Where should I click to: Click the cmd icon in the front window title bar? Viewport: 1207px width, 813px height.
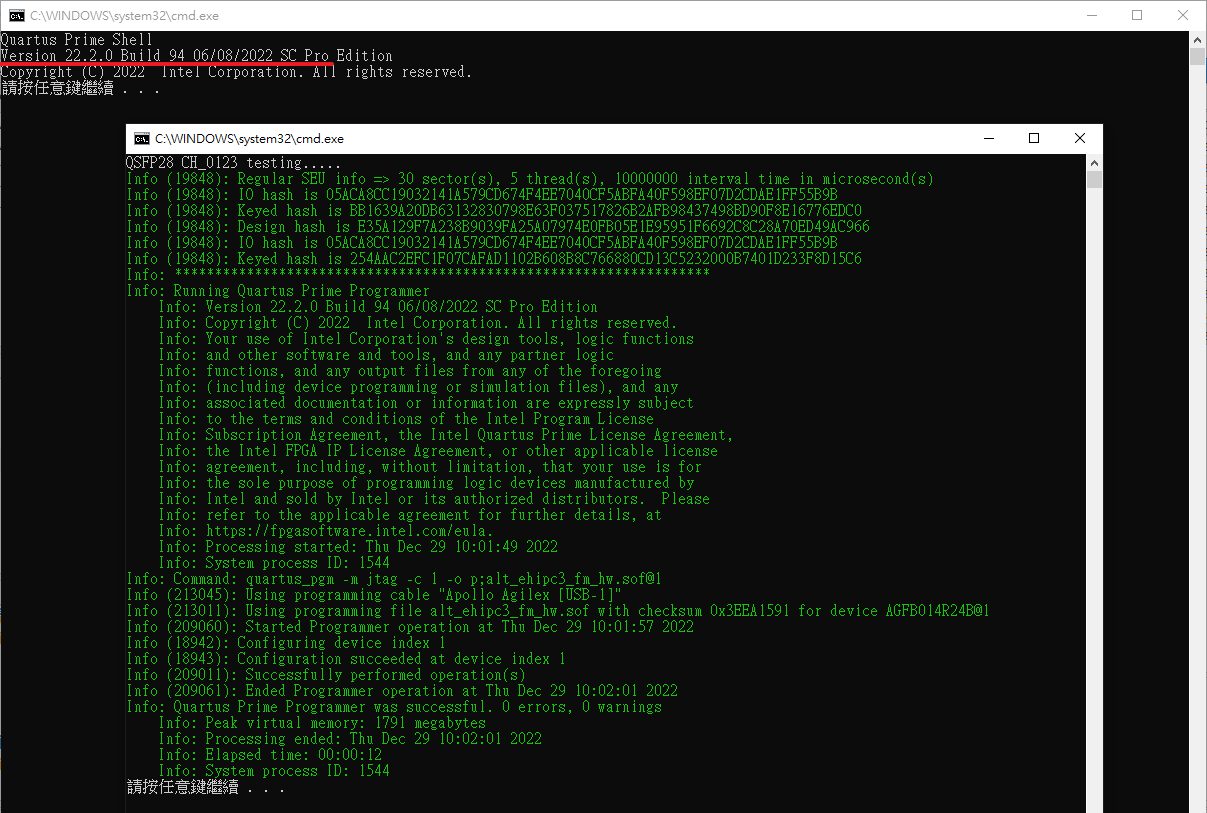pyautogui.click(x=142, y=139)
